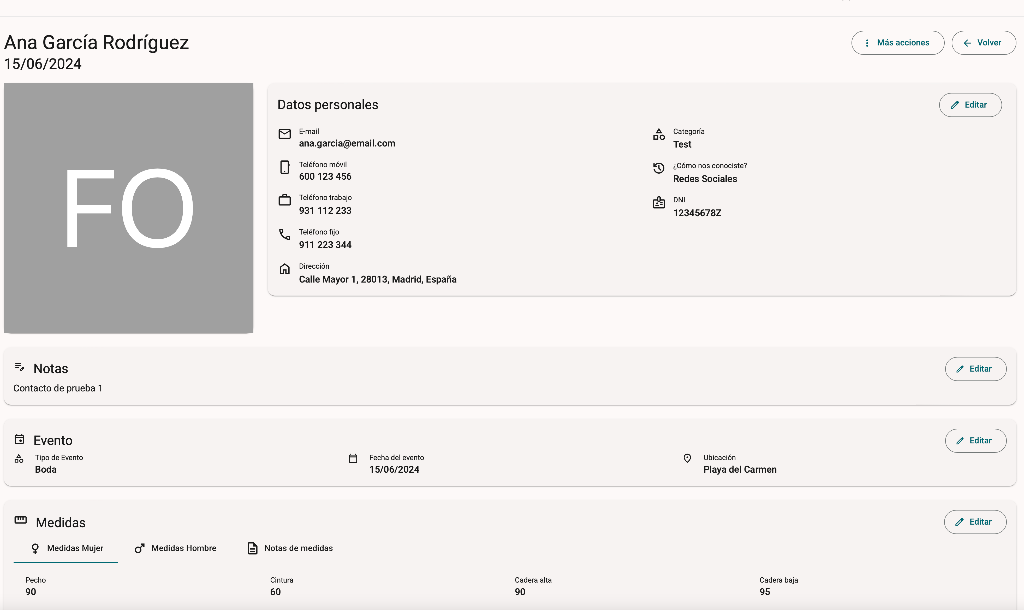The image size is (1024, 610).
Task: Click the Tipo de Evento shapes icon
Action: 19,459
